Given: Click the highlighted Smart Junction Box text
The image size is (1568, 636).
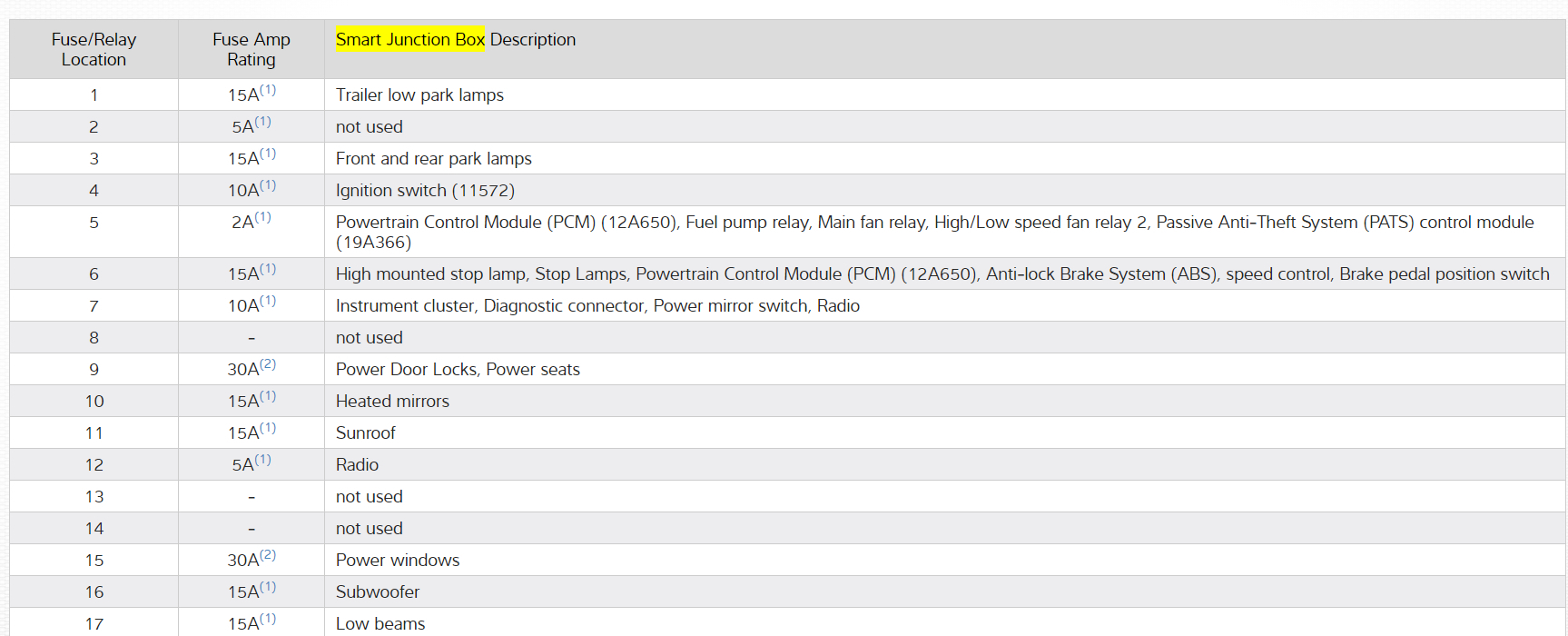Looking at the screenshot, I should [x=409, y=39].
